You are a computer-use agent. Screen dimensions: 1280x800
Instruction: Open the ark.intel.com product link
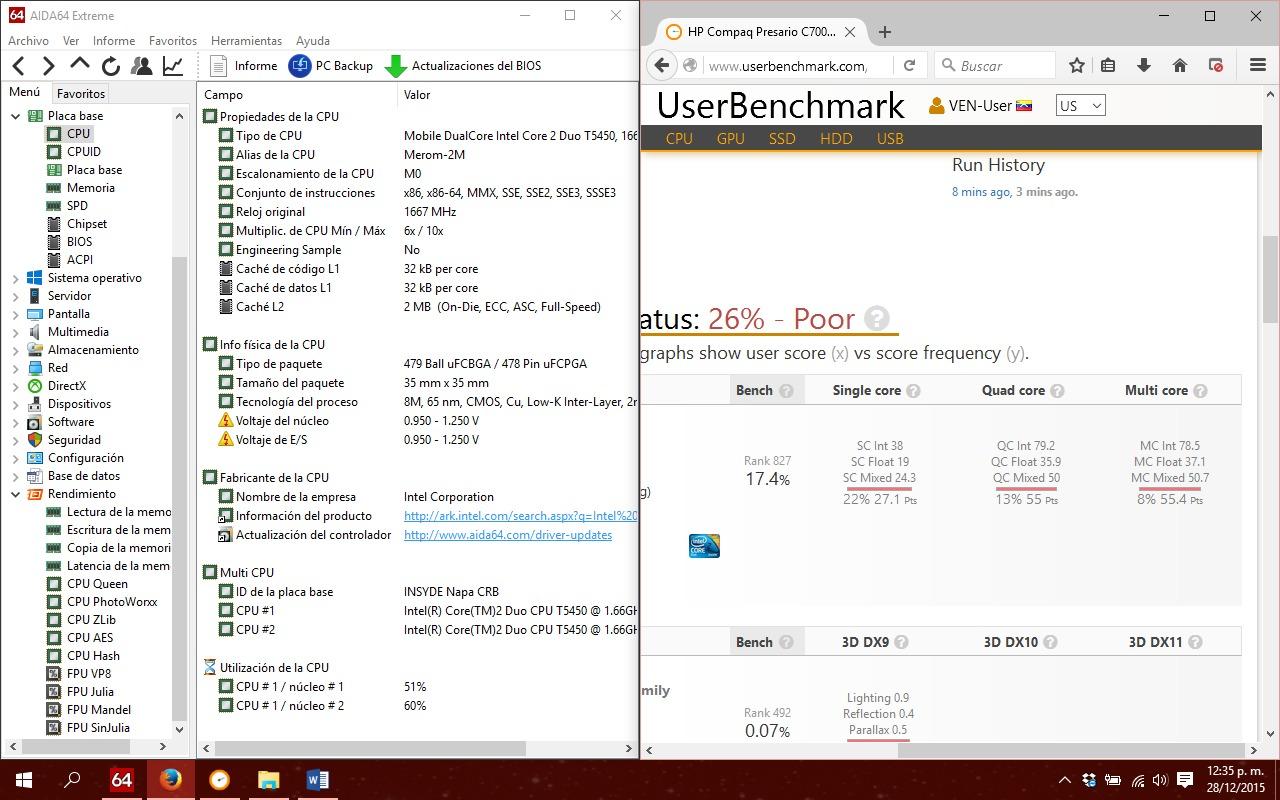[x=520, y=516]
